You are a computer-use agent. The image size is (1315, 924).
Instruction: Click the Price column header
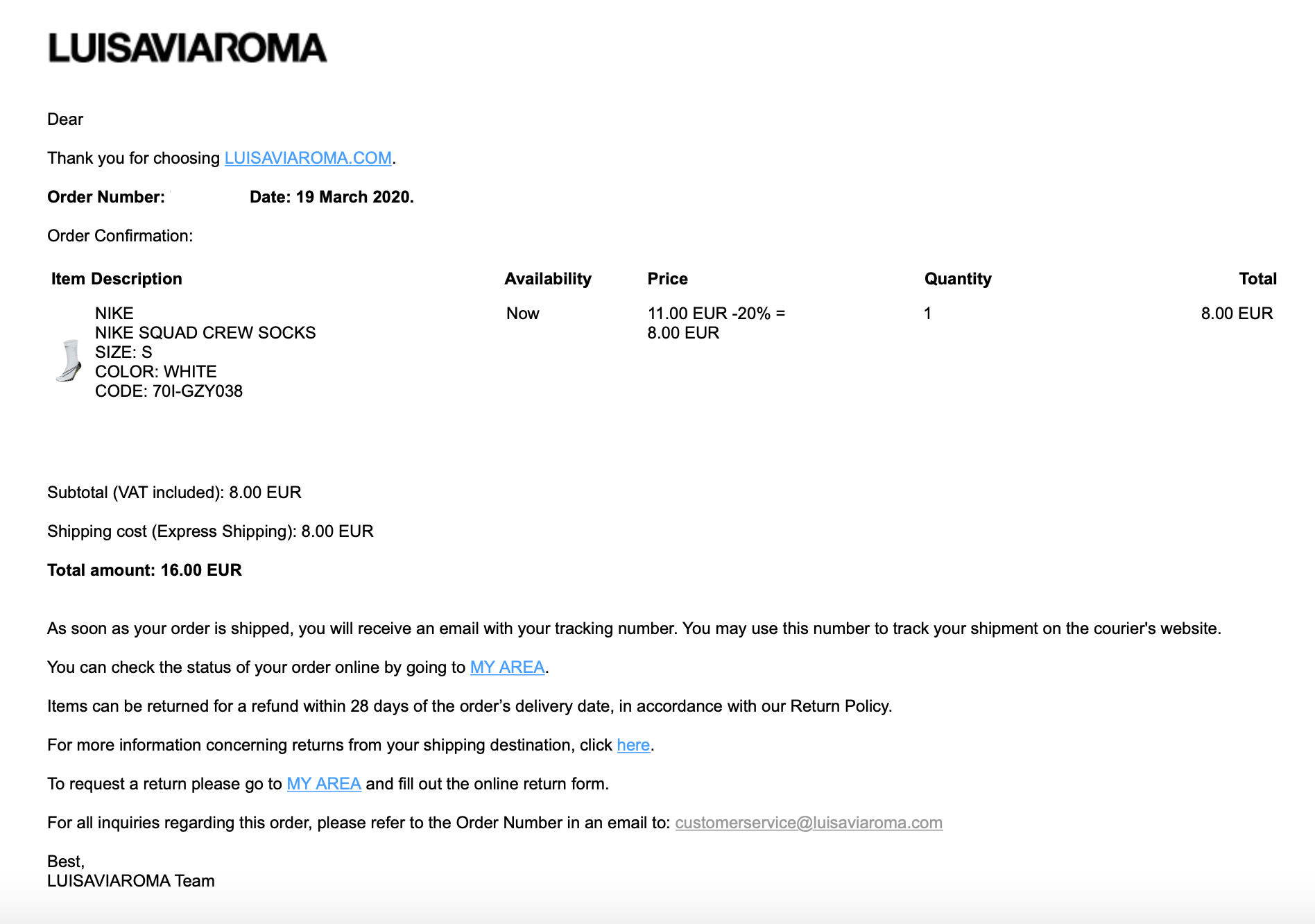667,279
